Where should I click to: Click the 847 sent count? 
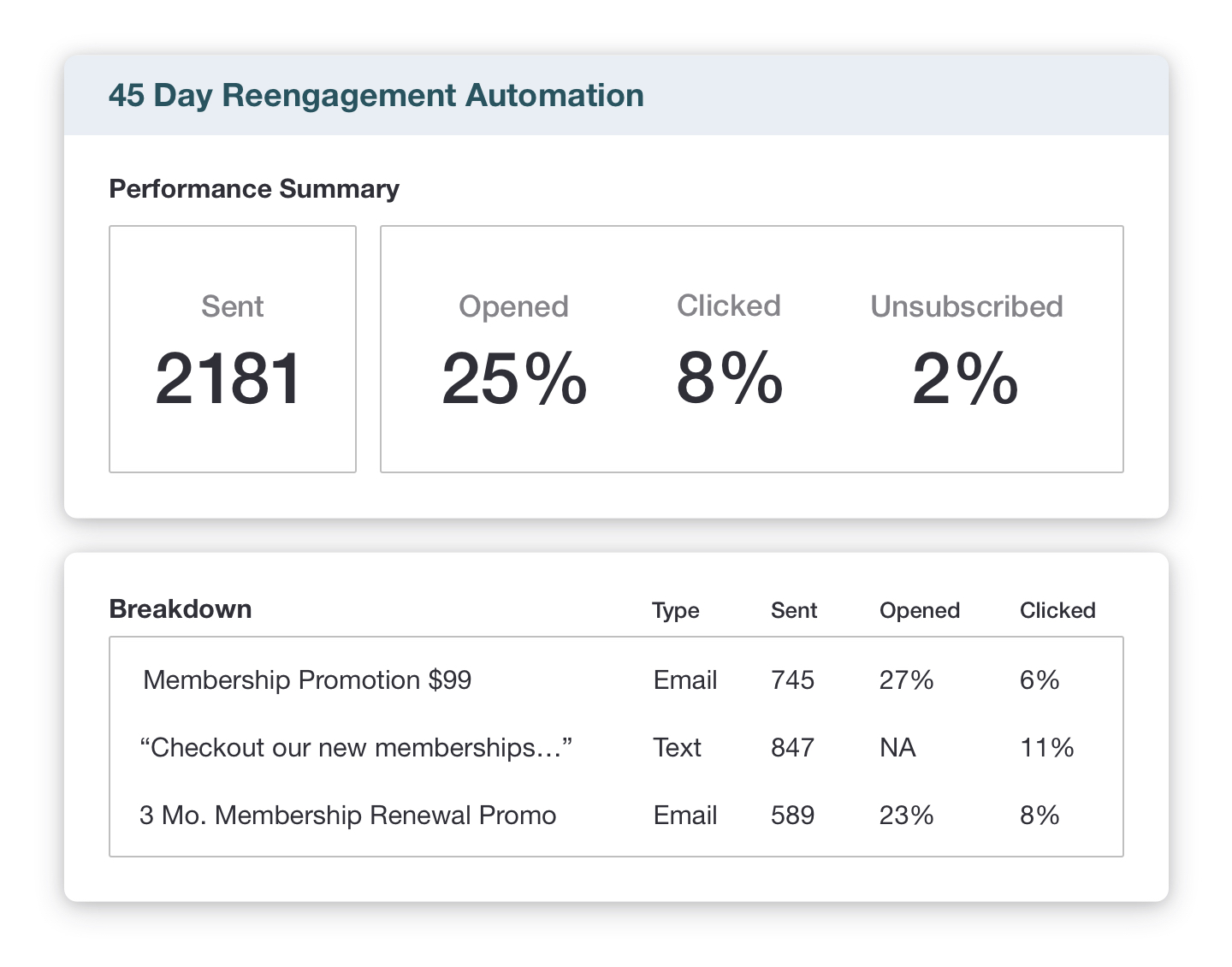[x=792, y=748]
